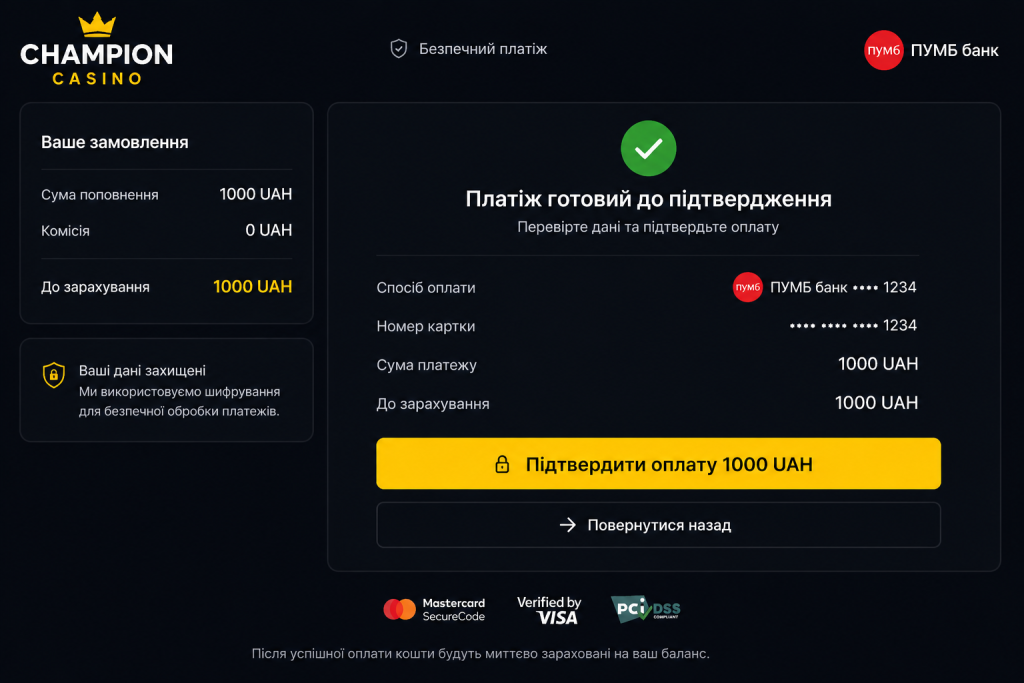Viewport: 1024px width, 683px height.
Task: Click the Champion Casino crown logo
Action: [x=97, y=49]
